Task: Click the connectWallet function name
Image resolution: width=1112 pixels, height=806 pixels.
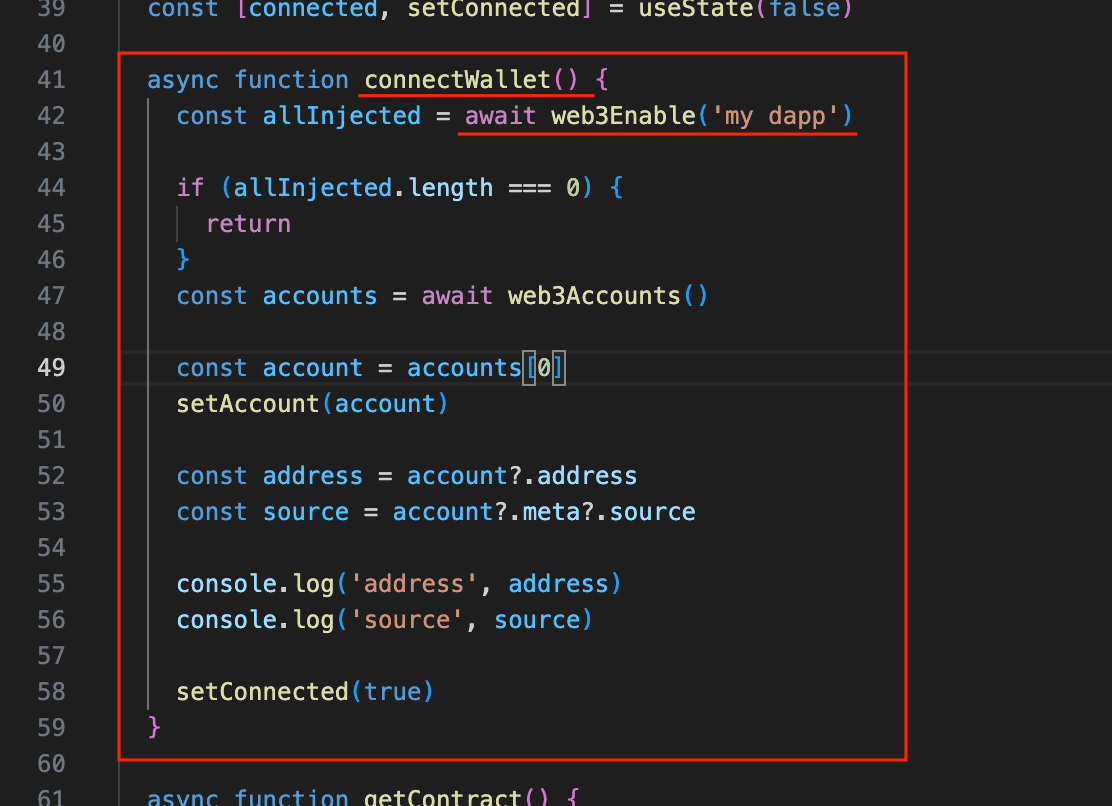Action: click(x=457, y=79)
